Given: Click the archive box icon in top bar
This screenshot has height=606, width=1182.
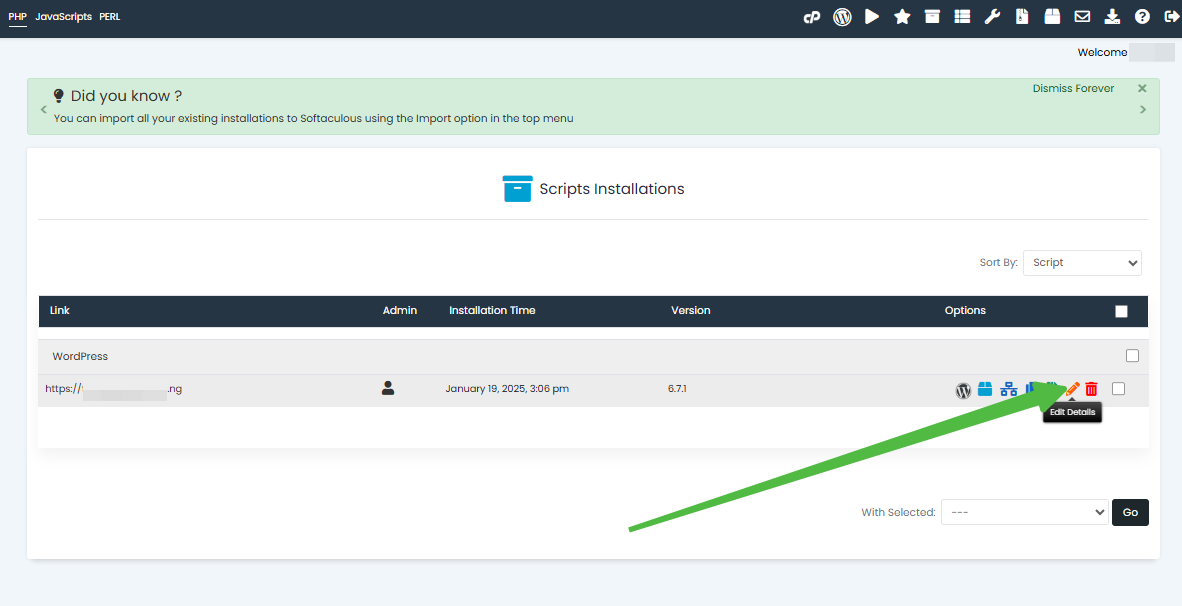Looking at the screenshot, I should [932, 17].
